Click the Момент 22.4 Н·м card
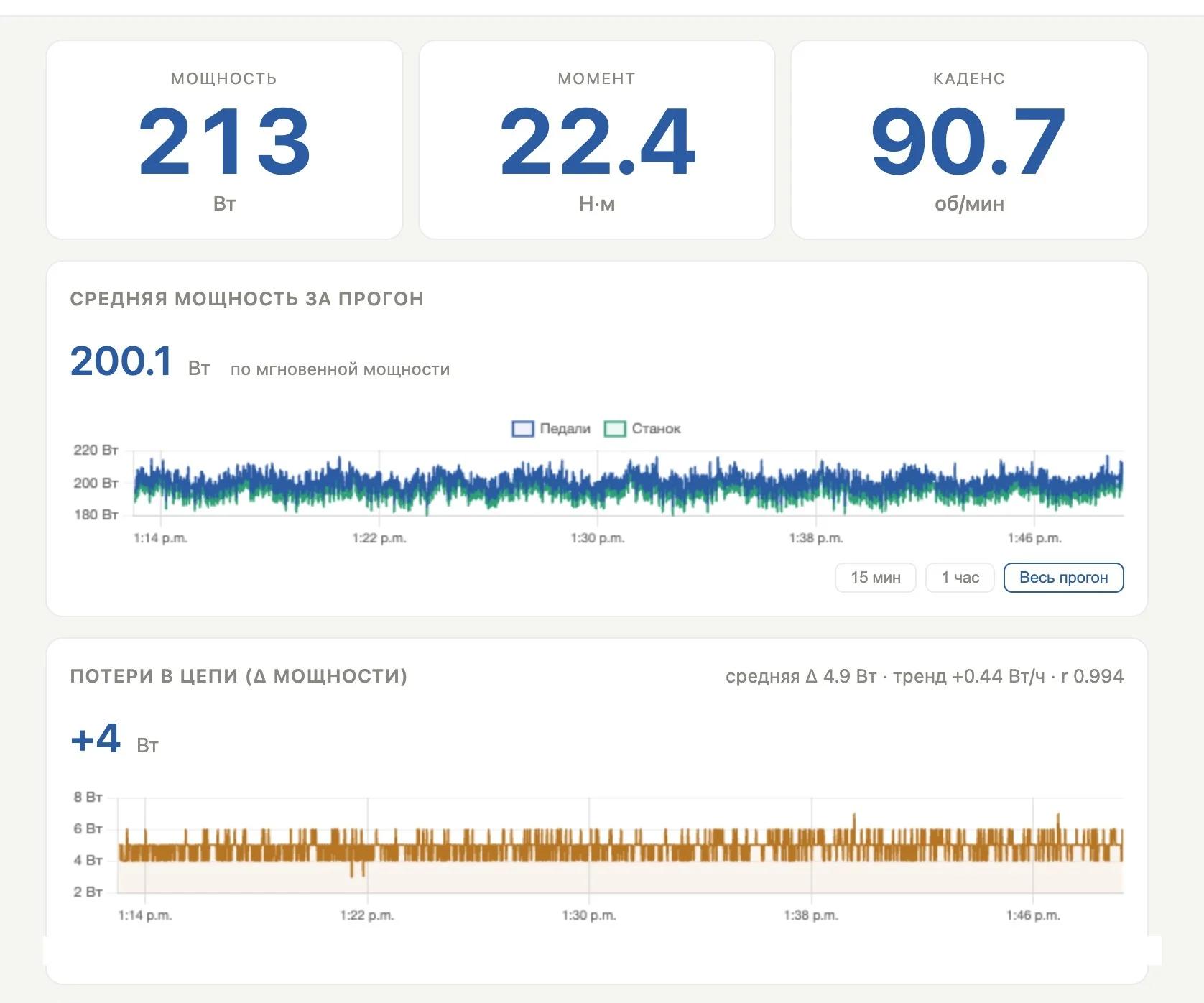The height and width of the screenshot is (1003, 1204). [597, 140]
